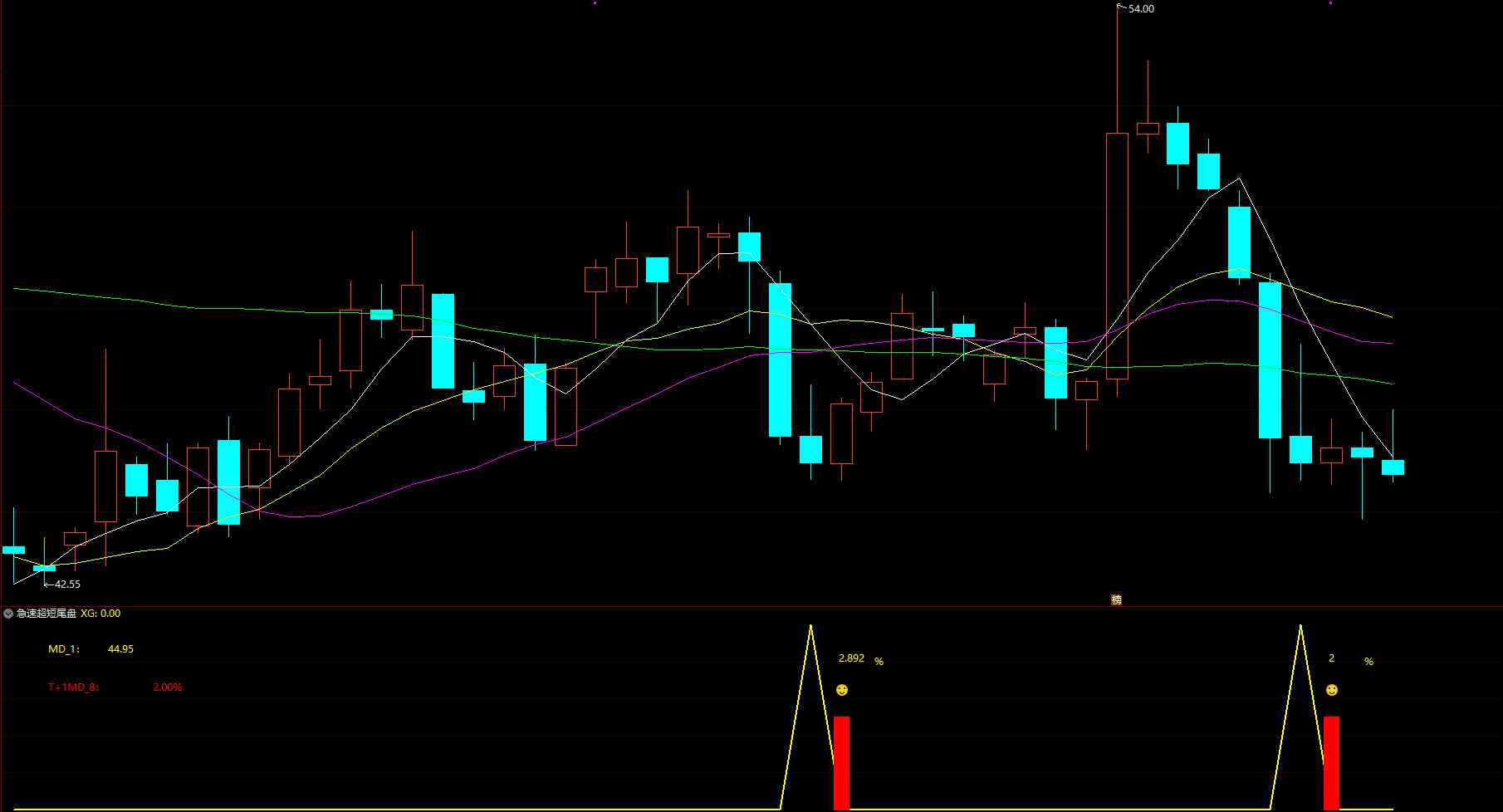The image size is (1503, 812).
Task: Select the red 2.00% value
Action: tap(168, 687)
